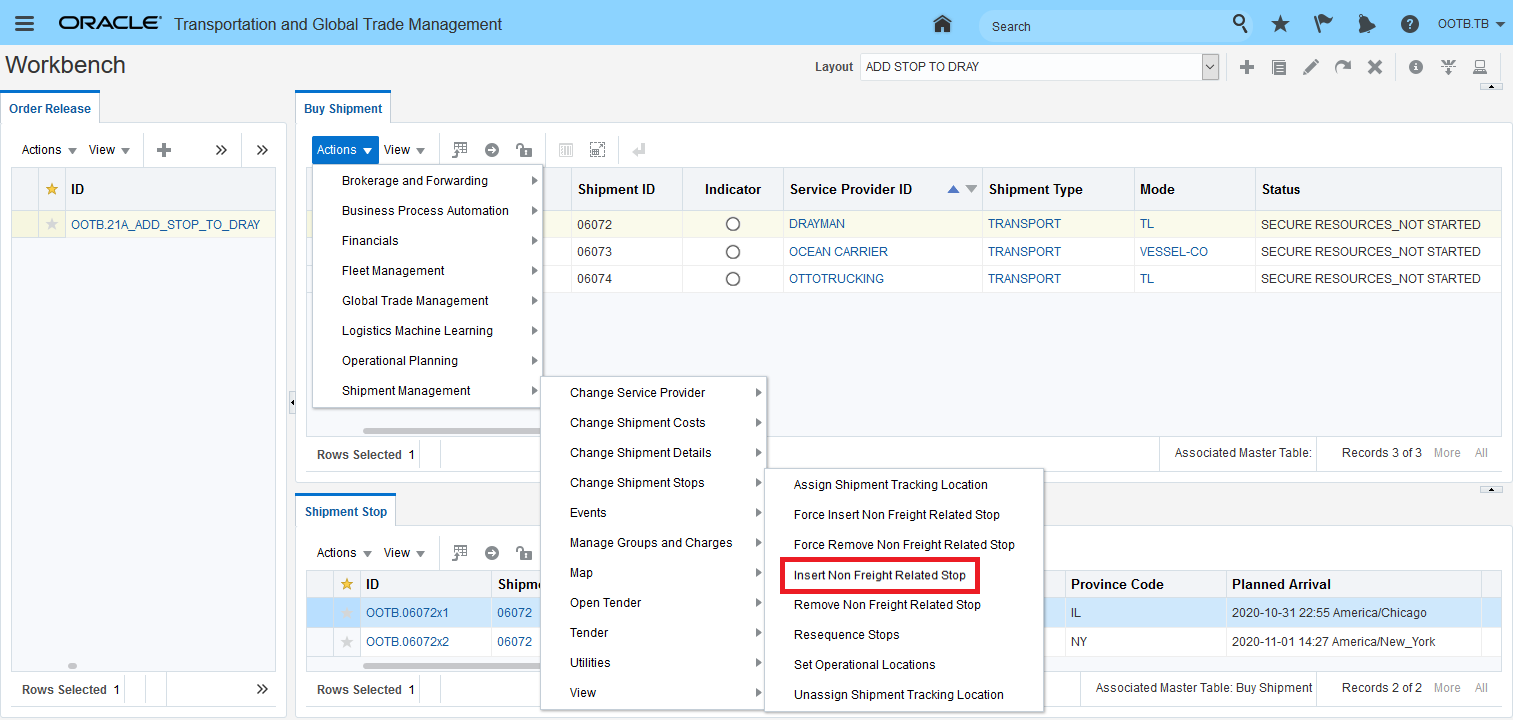
Task: Select Resequence Stops menu item
Action: tap(846, 635)
